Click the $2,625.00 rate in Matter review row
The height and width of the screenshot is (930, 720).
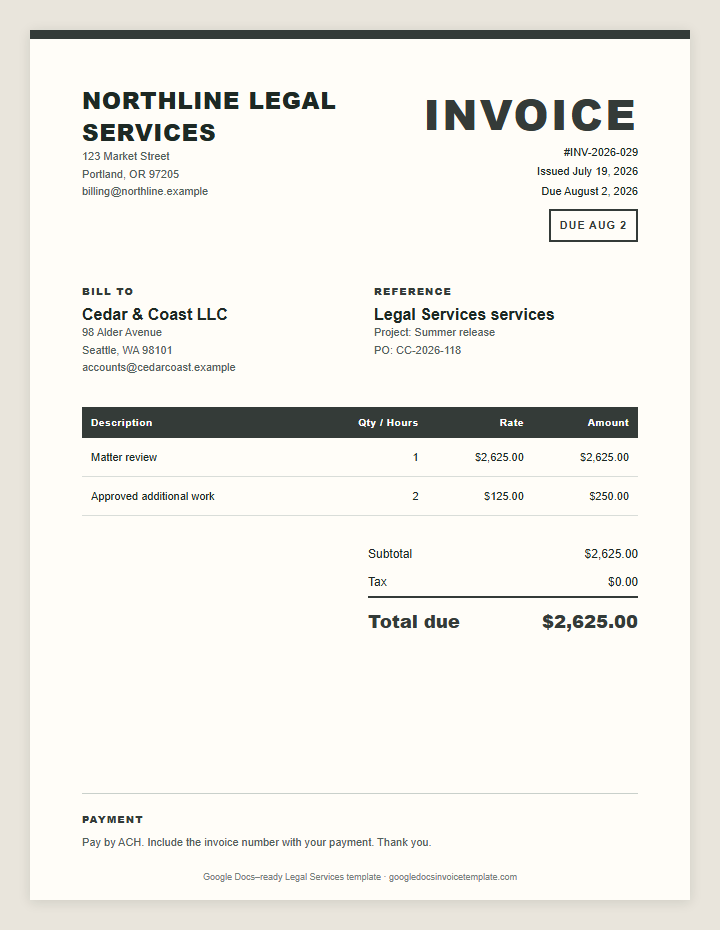click(x=499, y=457)
